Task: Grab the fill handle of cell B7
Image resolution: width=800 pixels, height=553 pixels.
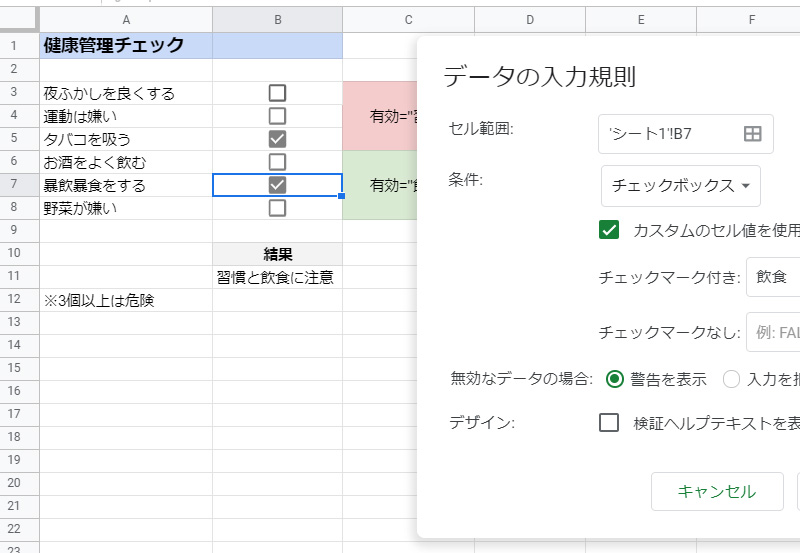Action: [342, 196]
